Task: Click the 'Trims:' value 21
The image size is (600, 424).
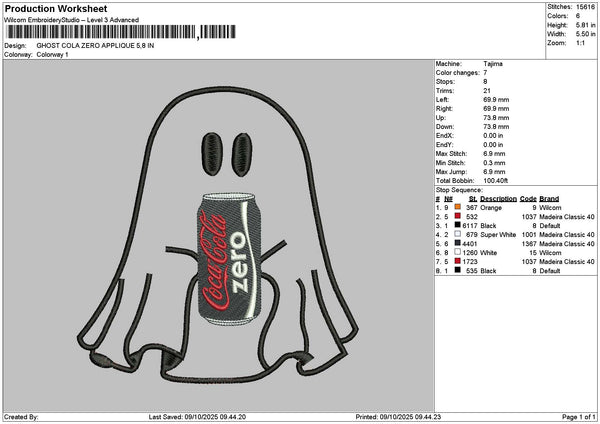Action: tap(487, 91)
